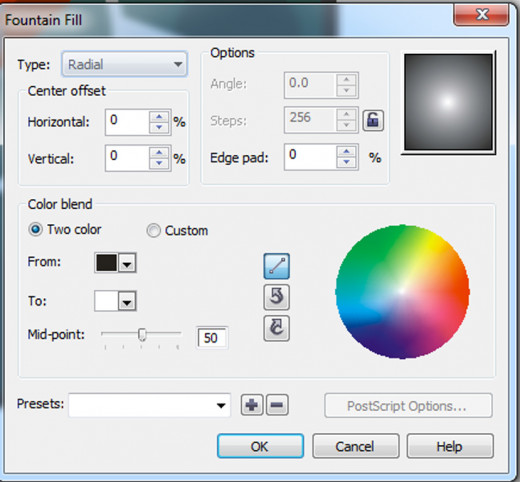The height and width of the screenshot is (482, 520).
Task: Open the From color dropdown
Action: 127,263
